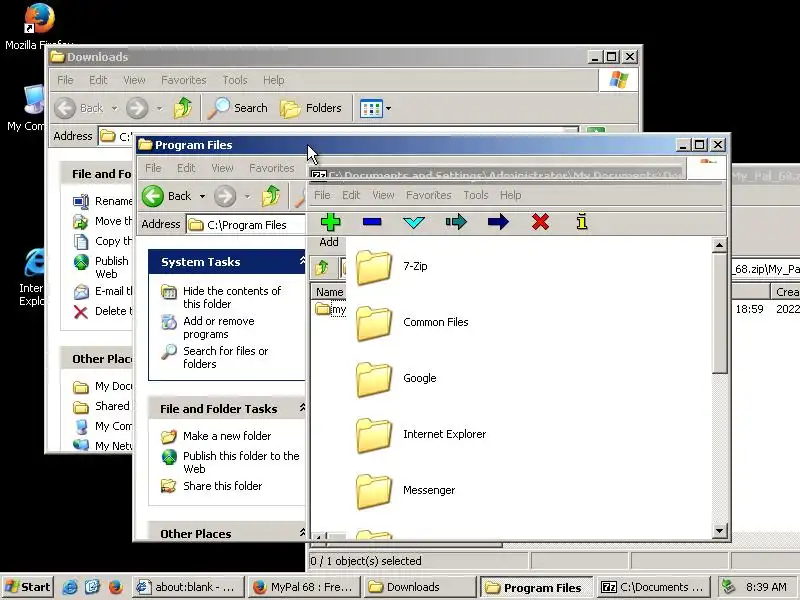This screenshot has height=600, width=800.
Task: Open the Forward dropdown arrow in Downloads
Action: (159, 109)
